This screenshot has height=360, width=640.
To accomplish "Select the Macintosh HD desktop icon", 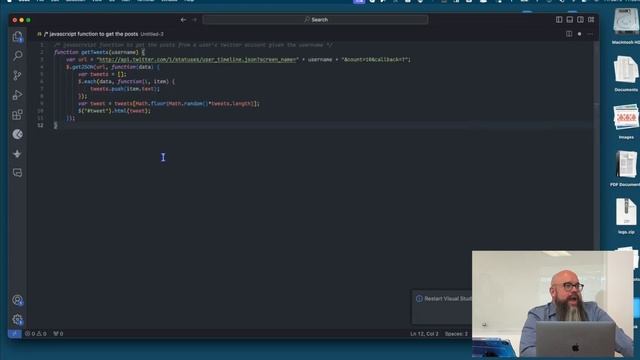I will coord(625,26).
